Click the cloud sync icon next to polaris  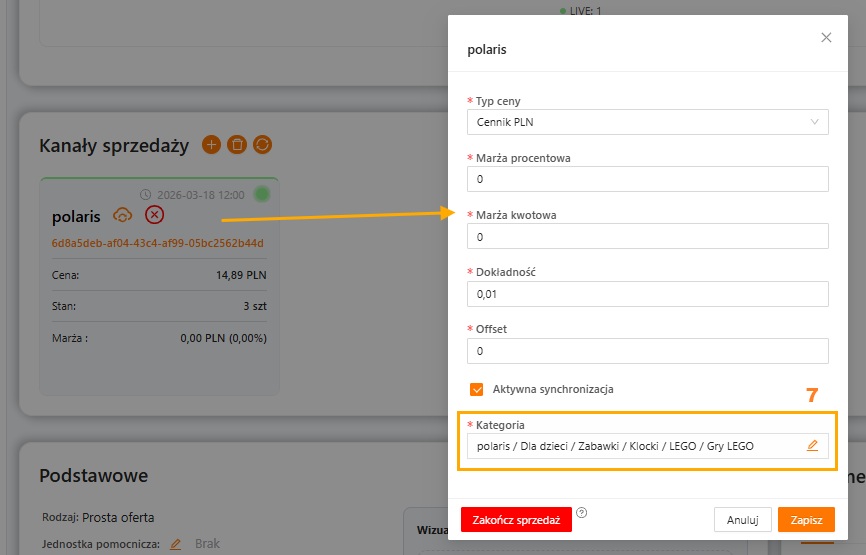(x=123, y=215)
